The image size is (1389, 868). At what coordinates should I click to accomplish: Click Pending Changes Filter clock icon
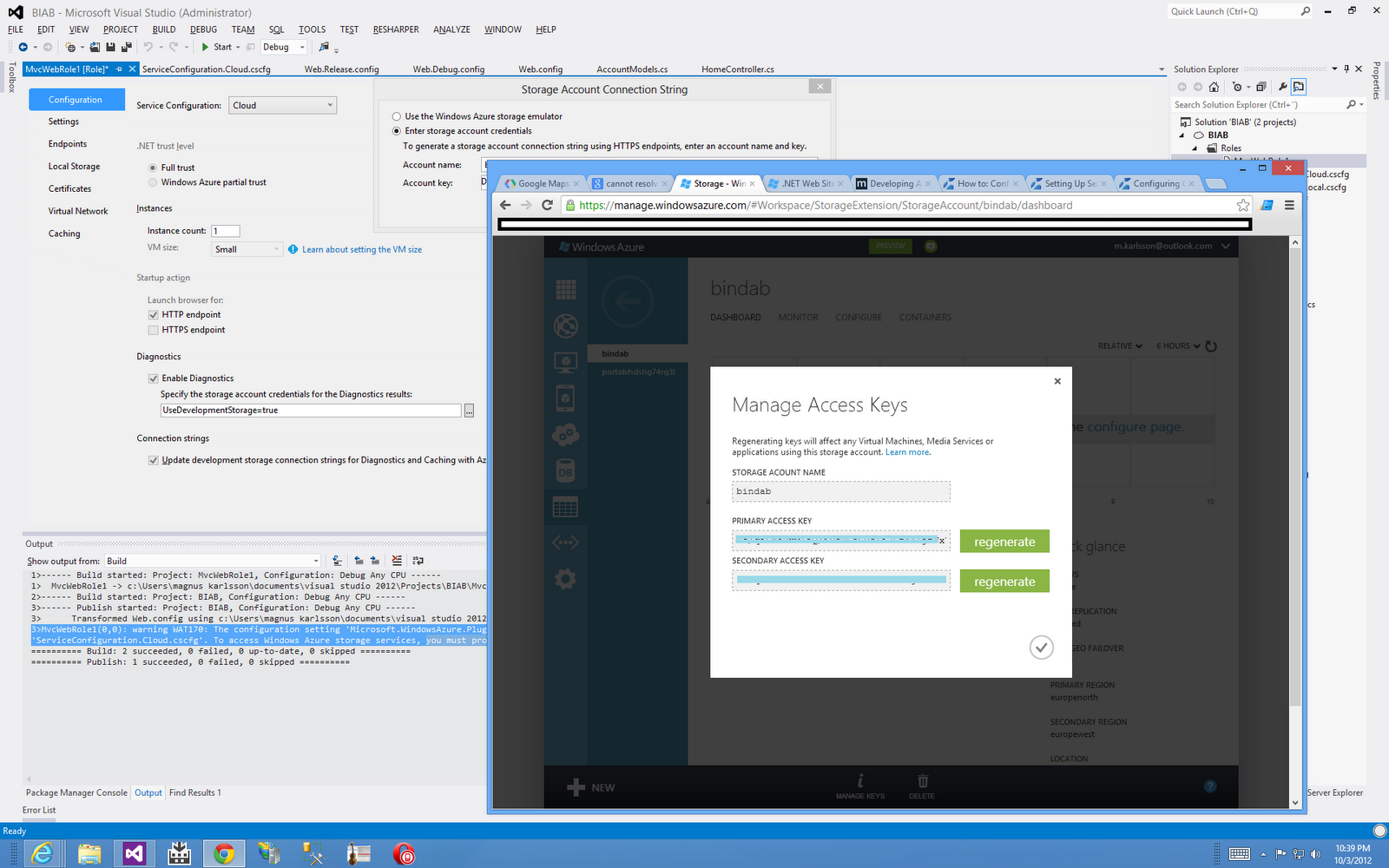tap(1237, 87)
